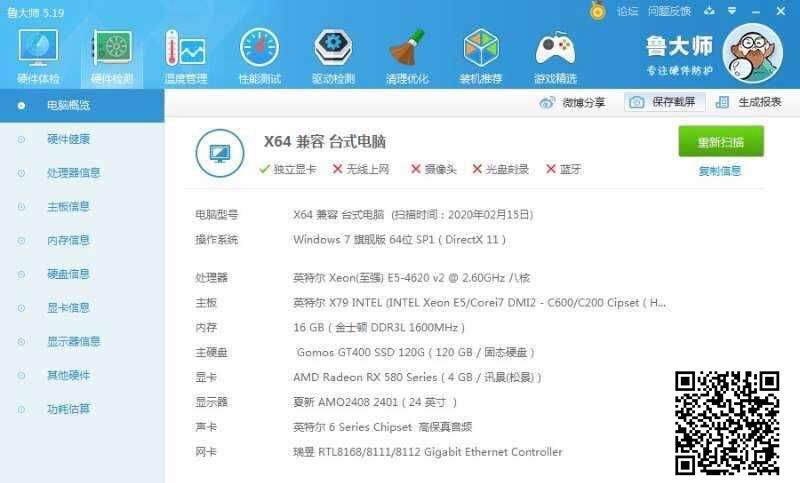Click the 保存截屏 screenshot button
Viewport: 800px width, 483px height.
point(666,102)
